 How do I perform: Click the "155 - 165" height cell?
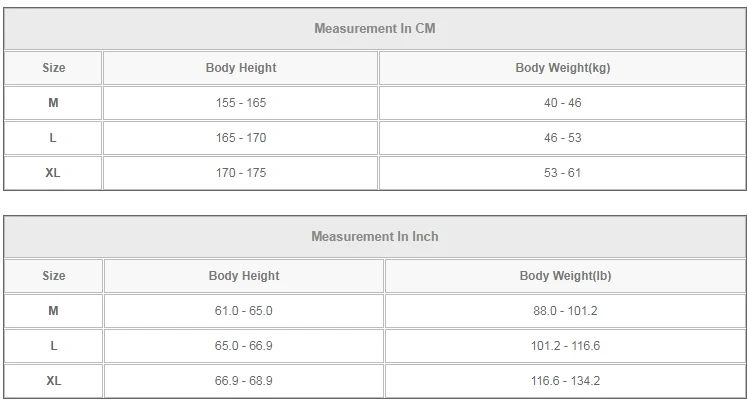click(241, 103)
